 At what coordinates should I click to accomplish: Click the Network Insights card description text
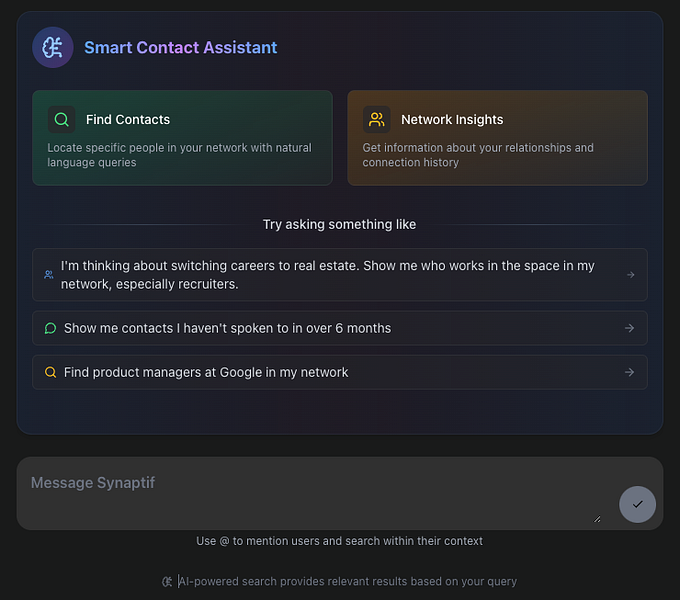coord(478,155)
